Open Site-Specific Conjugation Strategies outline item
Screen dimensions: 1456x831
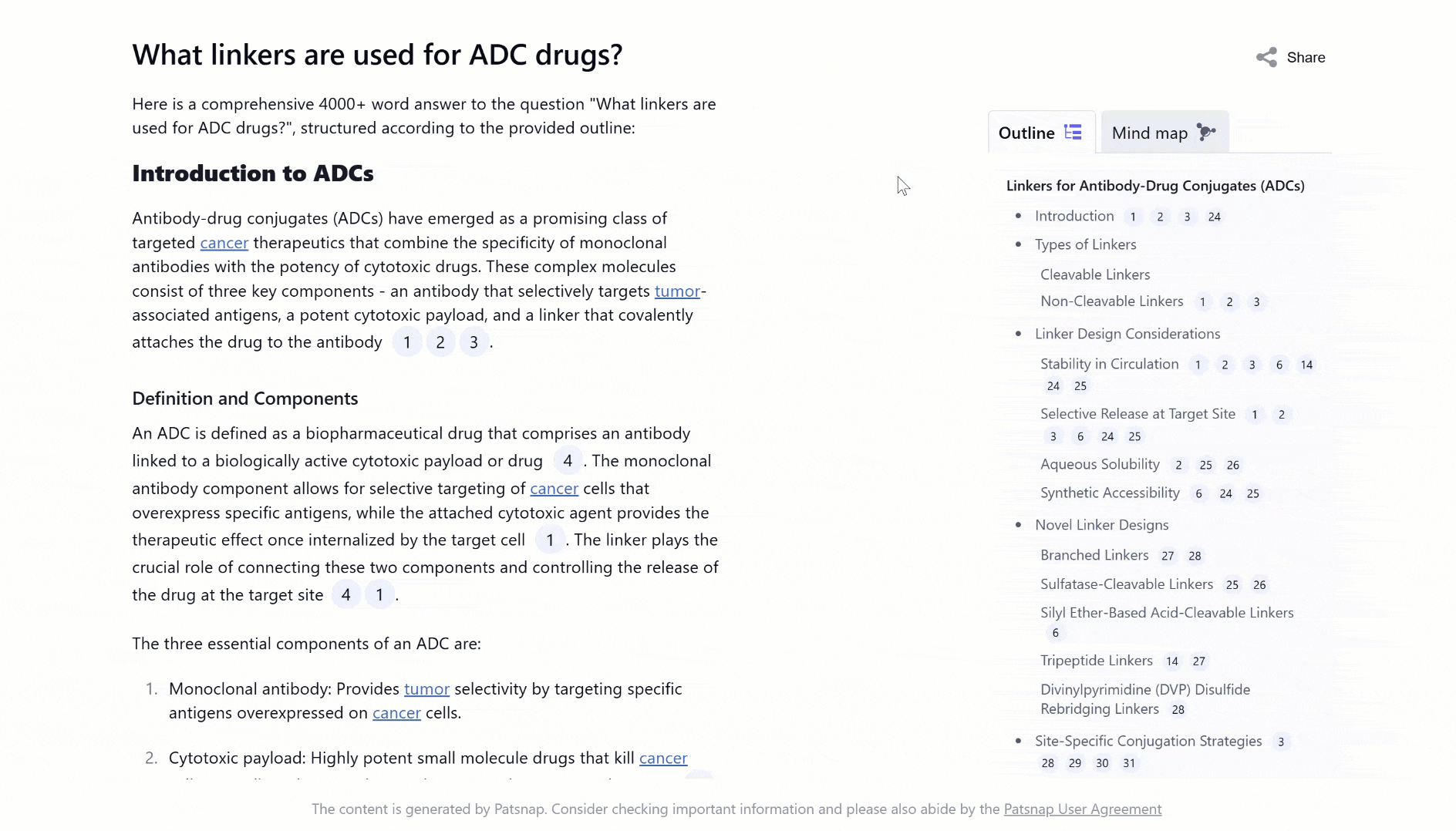tap(1148, 741)
